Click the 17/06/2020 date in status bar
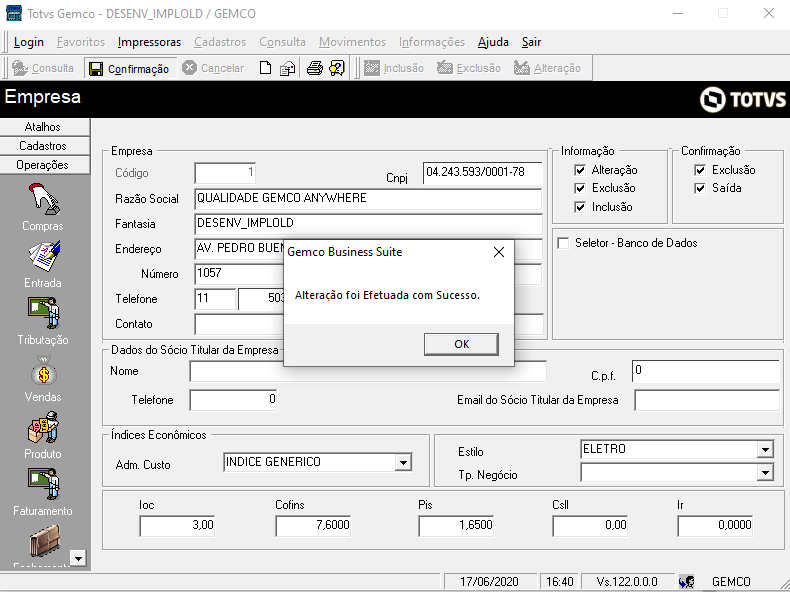 [489, 582]
